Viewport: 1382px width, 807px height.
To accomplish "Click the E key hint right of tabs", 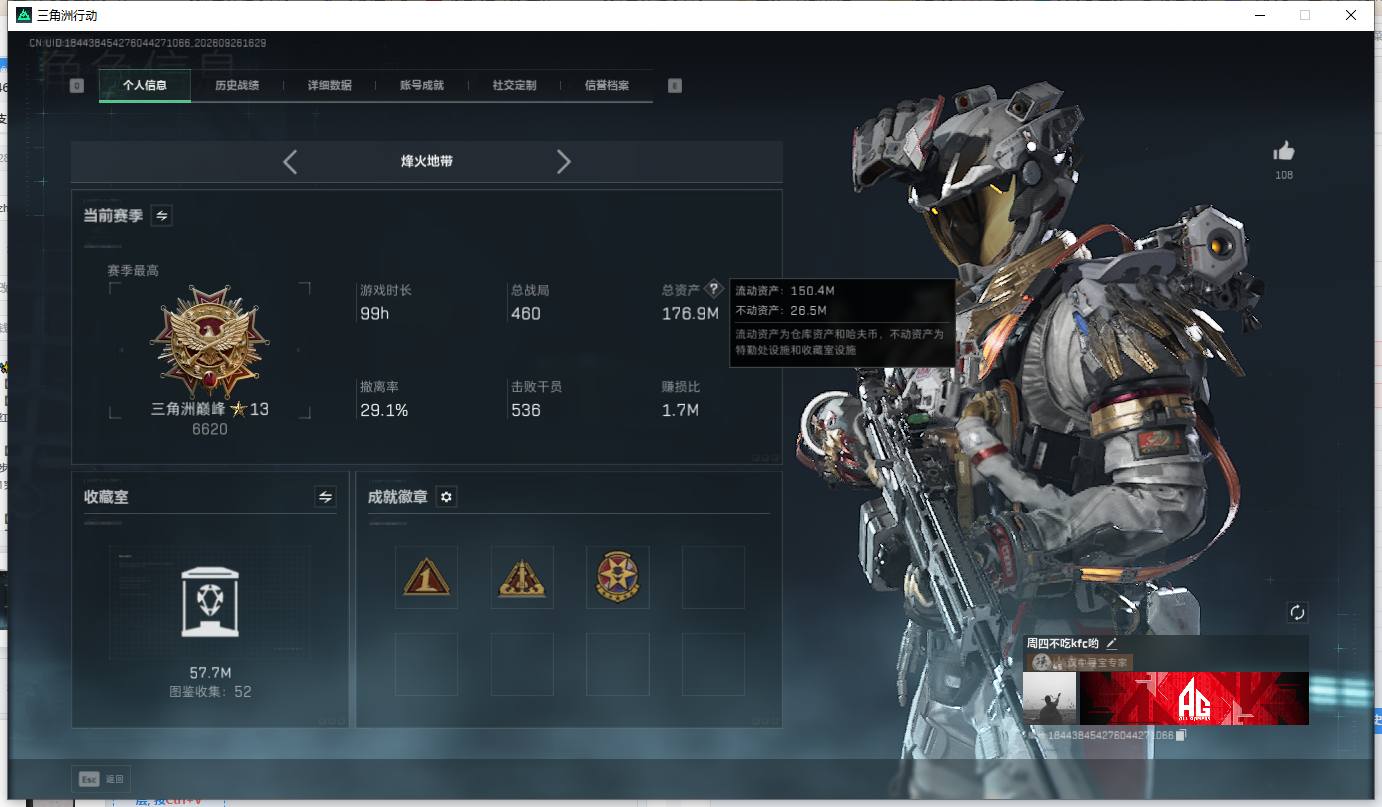I will point(674,86).
